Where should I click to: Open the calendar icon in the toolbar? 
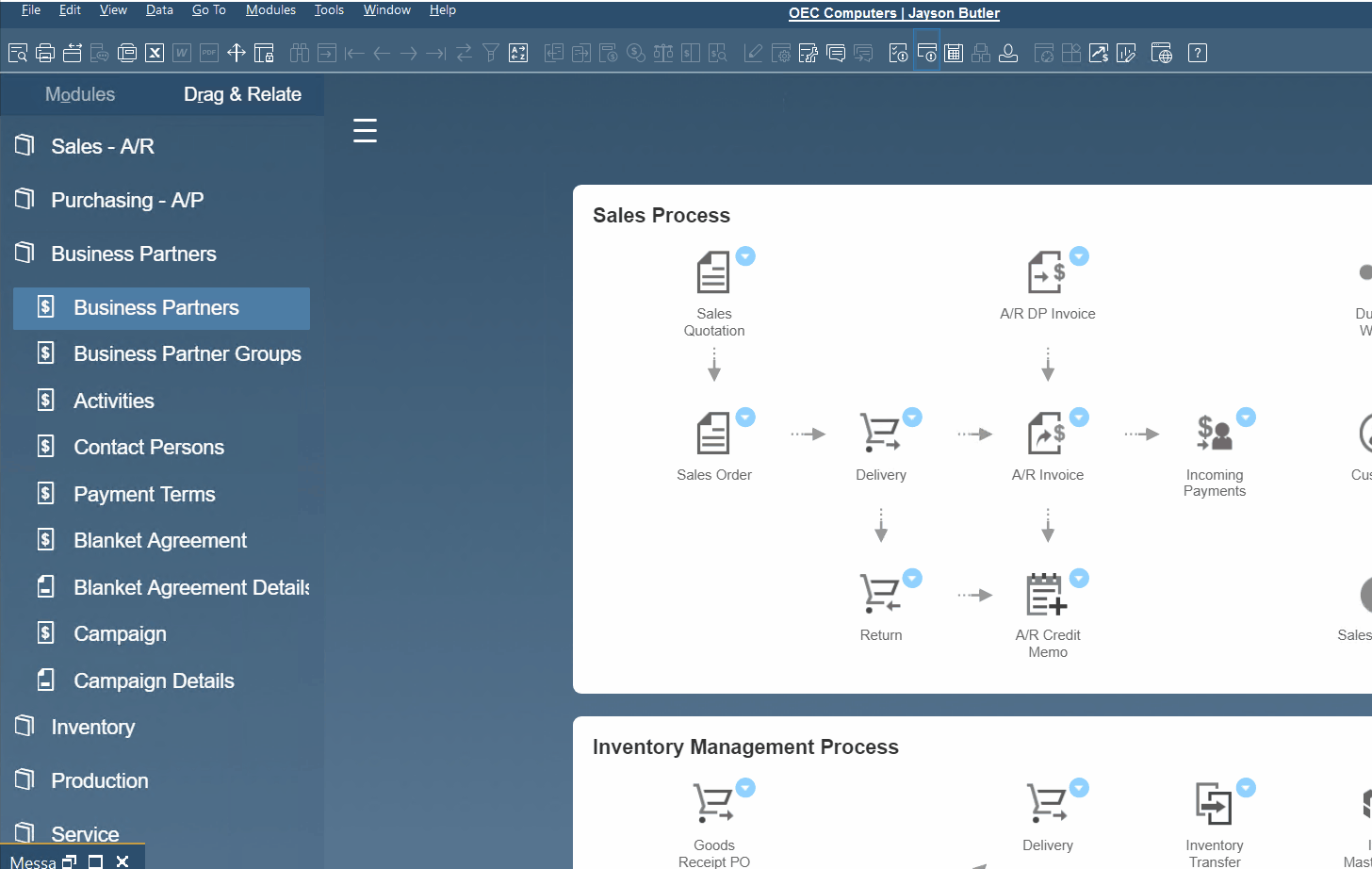click(x=954, y=54)
